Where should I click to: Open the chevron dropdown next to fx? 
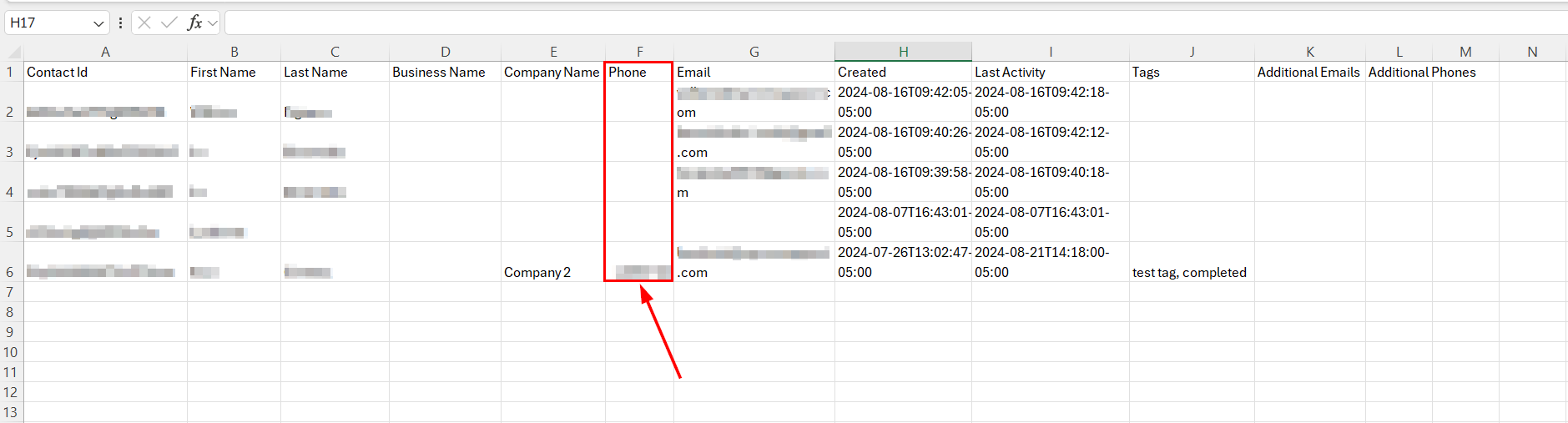point(213,23)
